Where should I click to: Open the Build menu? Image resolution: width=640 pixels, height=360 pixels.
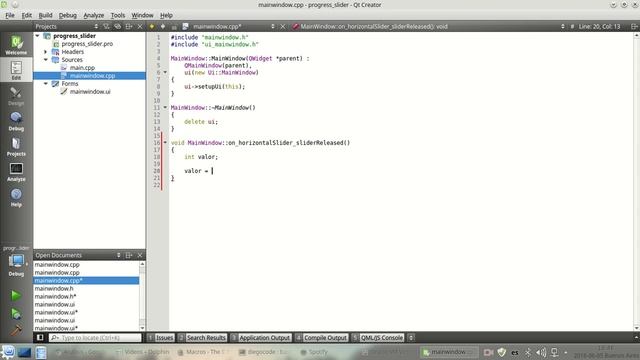(x=45, y=15)
